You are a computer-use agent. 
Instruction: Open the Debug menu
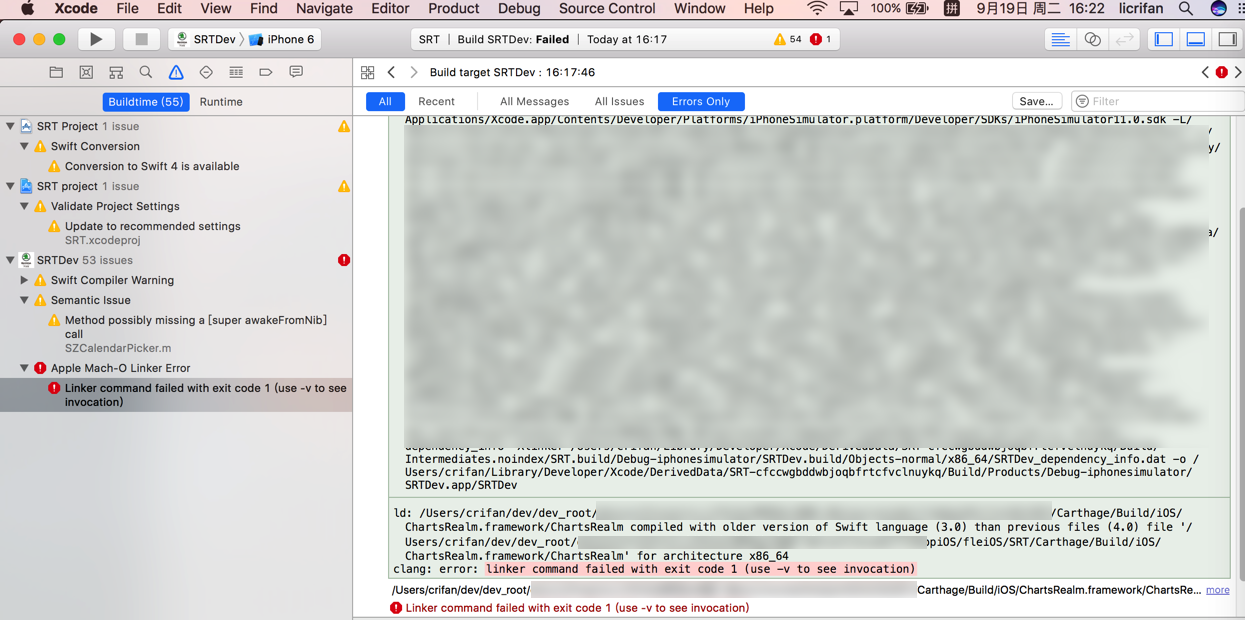(519, 9)
